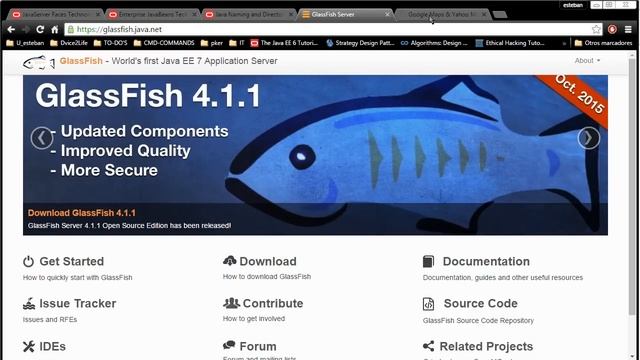Open the CMD-COMMANDS bookmark folder
The image size is (640, 360).
[164, 43]
